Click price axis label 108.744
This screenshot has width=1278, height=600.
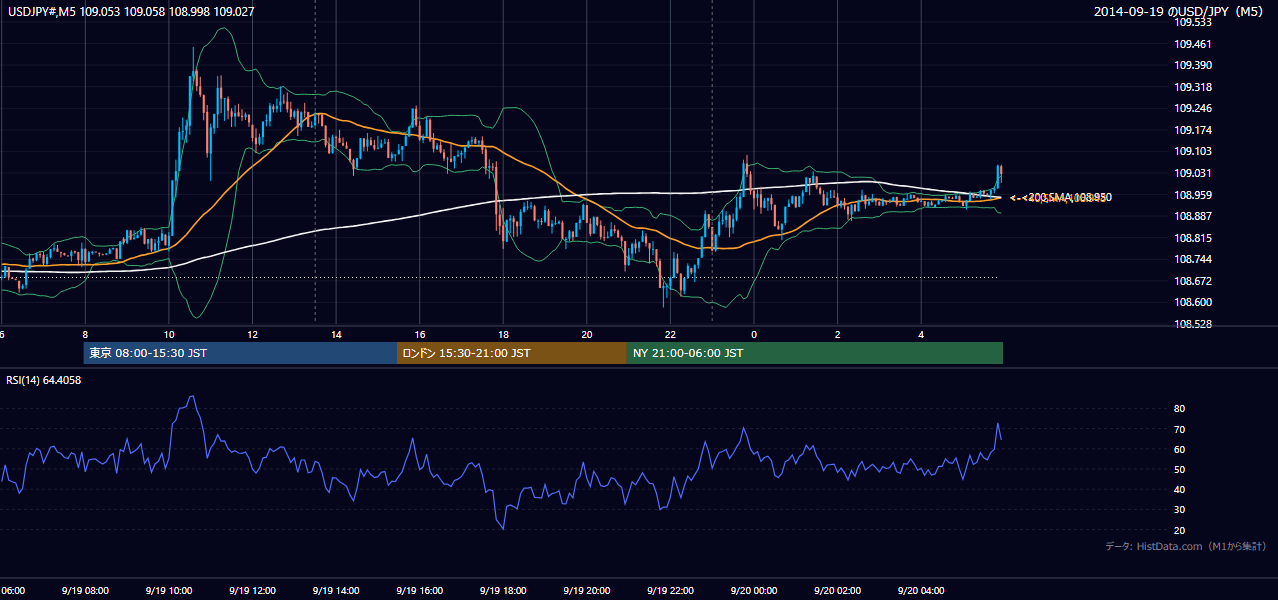[1193, 259]
